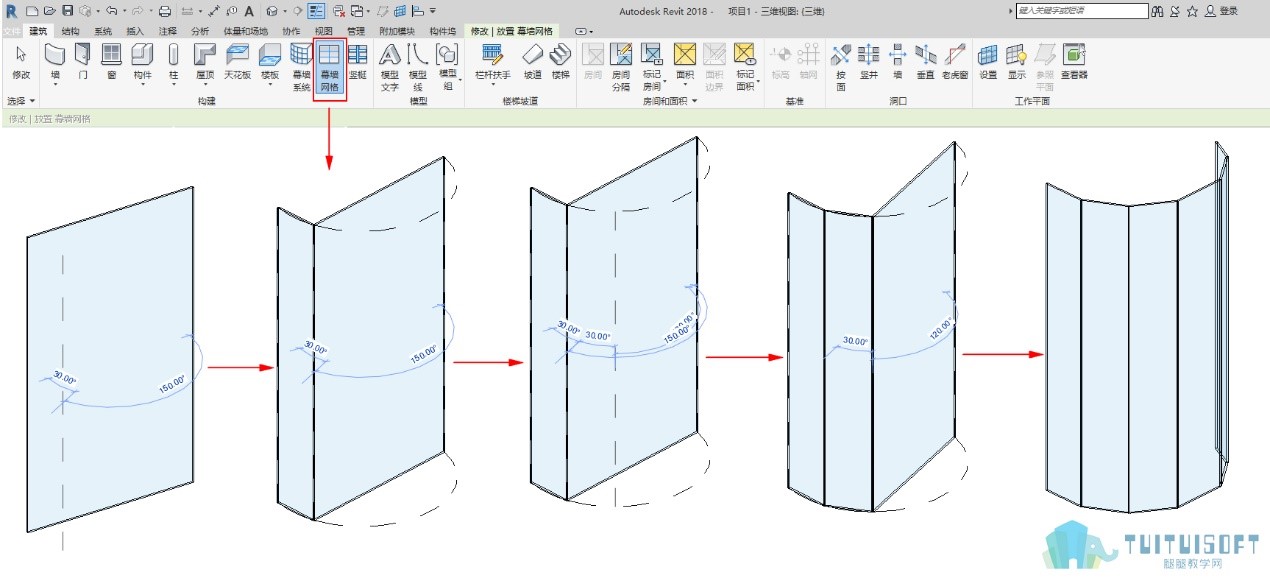Toggle thin lines in quick access toolbar

click(315, 11)
